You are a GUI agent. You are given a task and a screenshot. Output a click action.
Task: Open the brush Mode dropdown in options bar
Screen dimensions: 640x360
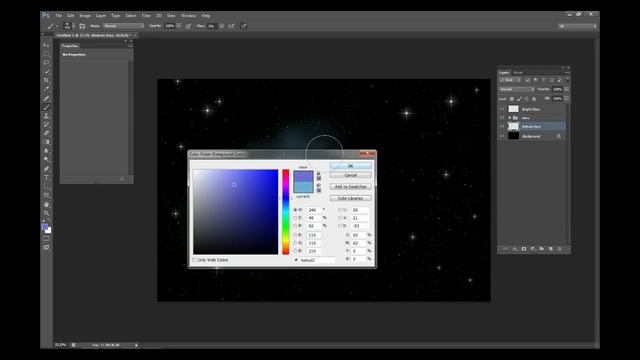click(123, 26)
